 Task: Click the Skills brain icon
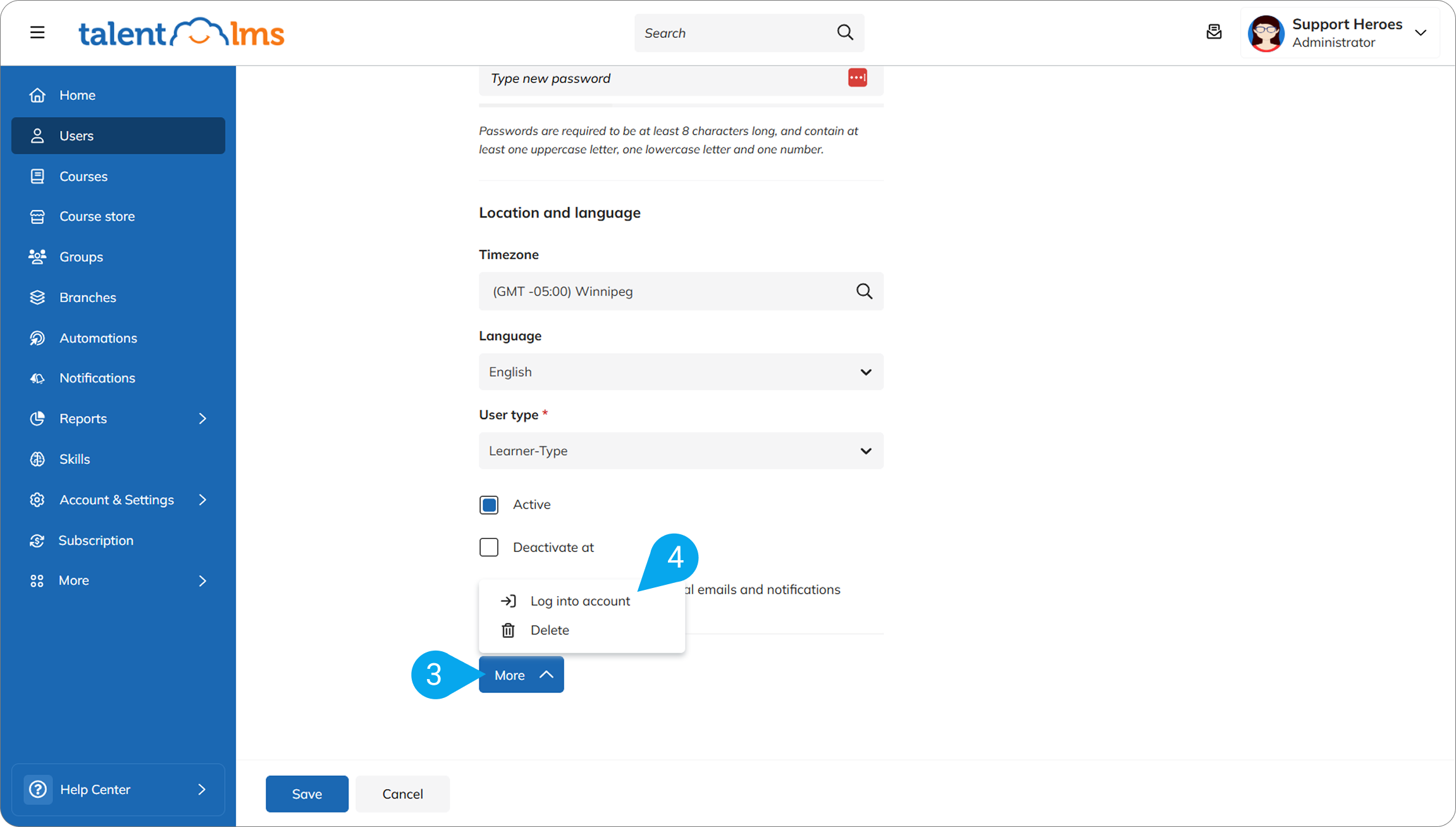[37, 459]
